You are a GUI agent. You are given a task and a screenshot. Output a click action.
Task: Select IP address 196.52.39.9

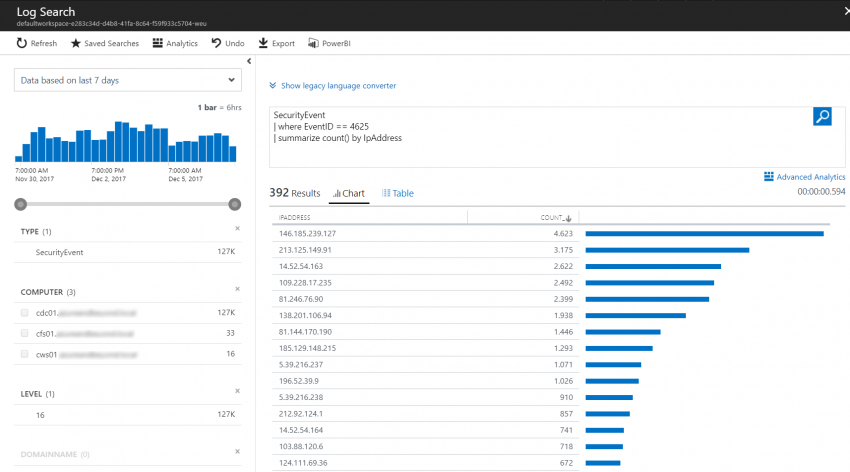[x=298, y=381]
